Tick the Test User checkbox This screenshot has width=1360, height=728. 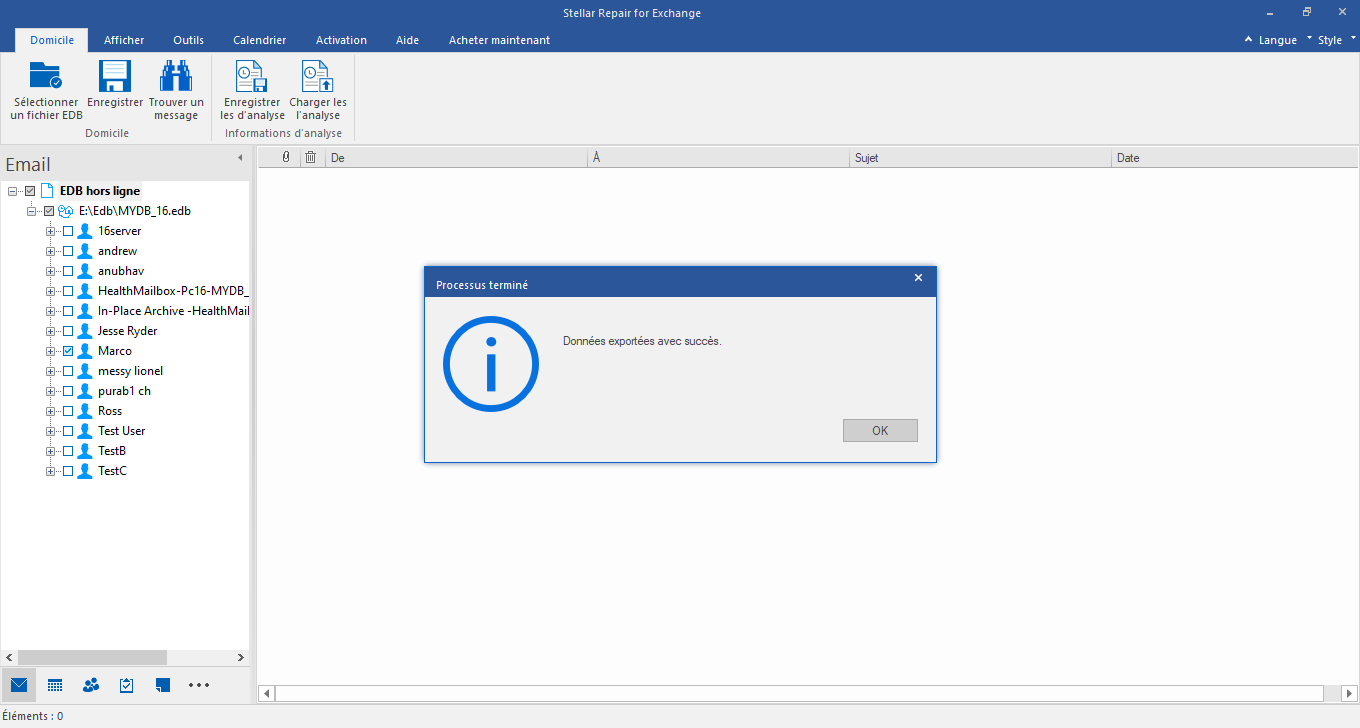coord(68,431)
